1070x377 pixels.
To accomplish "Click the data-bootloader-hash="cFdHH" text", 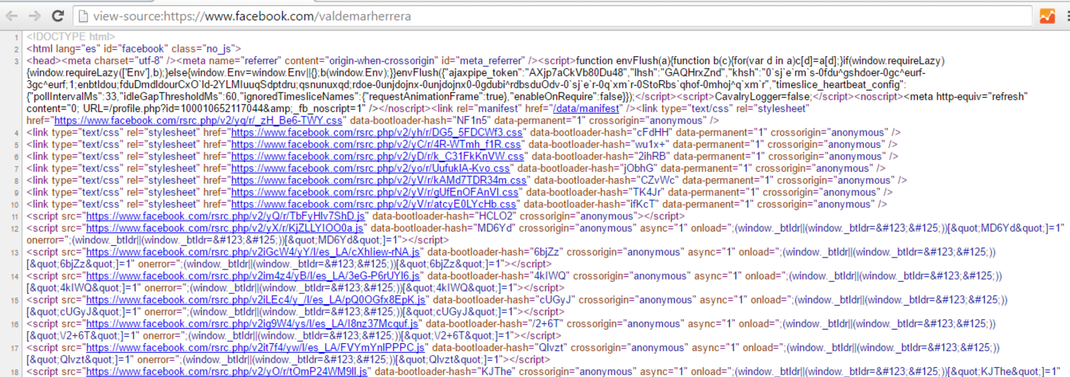I will click(597, 132).
